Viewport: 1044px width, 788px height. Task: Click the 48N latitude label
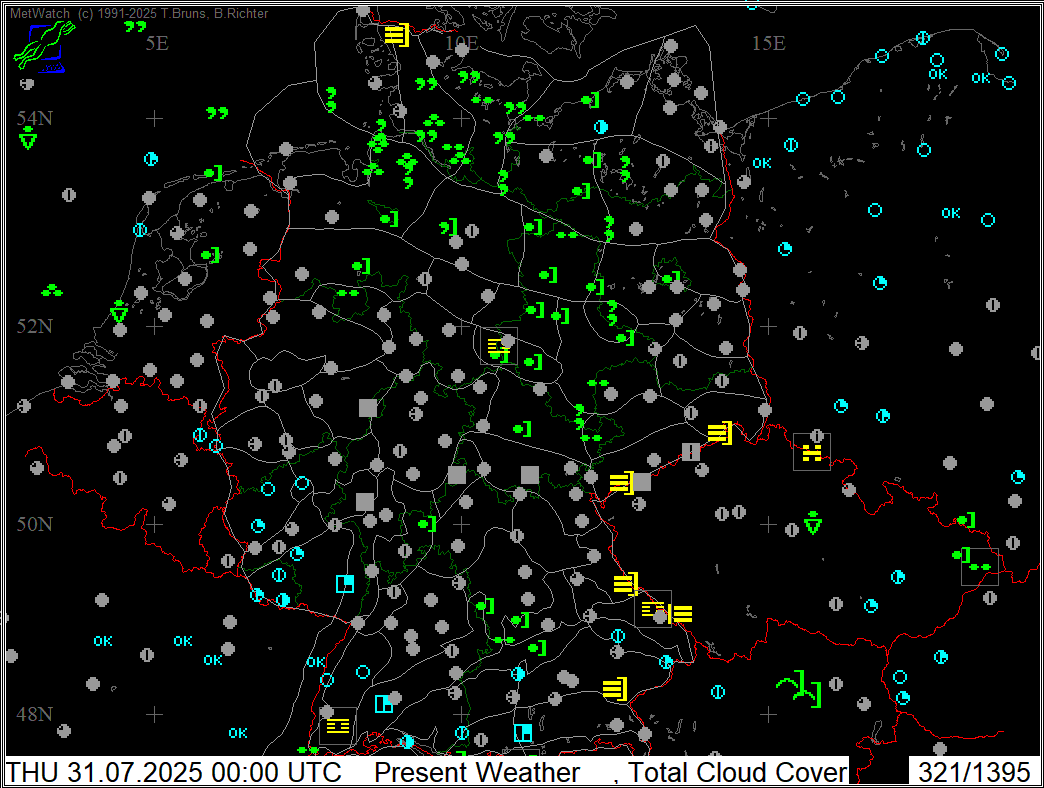pos(35,715)
